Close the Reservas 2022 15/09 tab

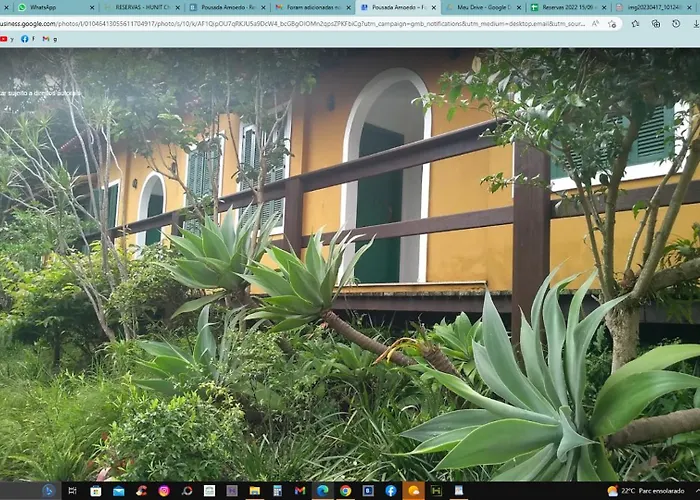(x=604, y=8)
